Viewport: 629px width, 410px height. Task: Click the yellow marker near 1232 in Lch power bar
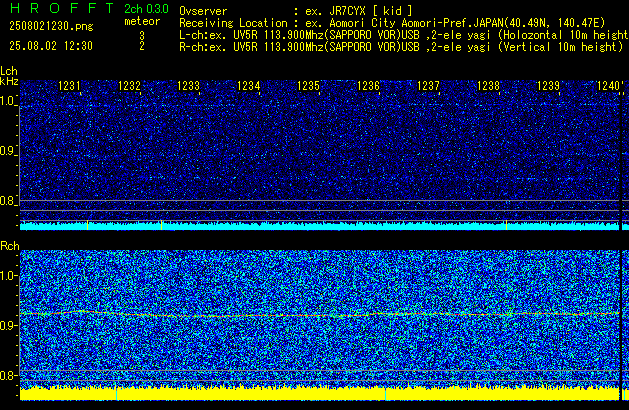(161, 225)
